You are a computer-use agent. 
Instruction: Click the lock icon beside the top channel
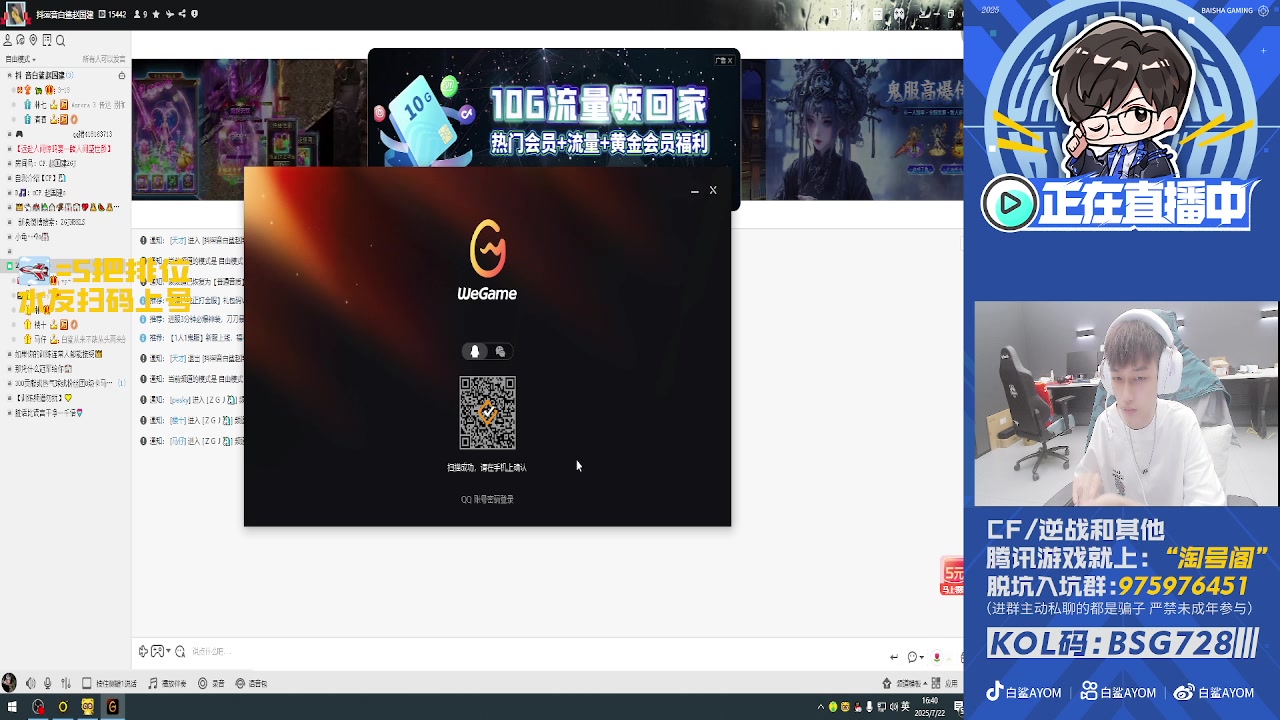pyautogui.click(x=122, y=75)
